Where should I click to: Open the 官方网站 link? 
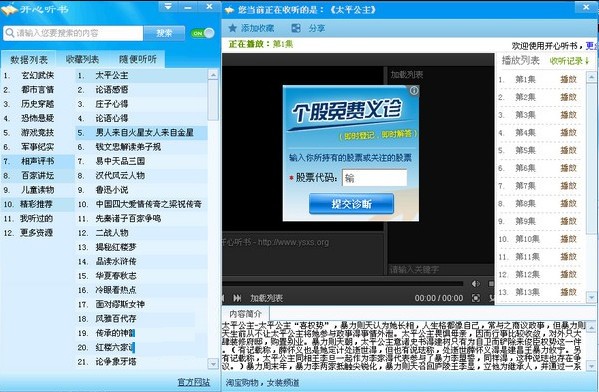pos(194,382)
